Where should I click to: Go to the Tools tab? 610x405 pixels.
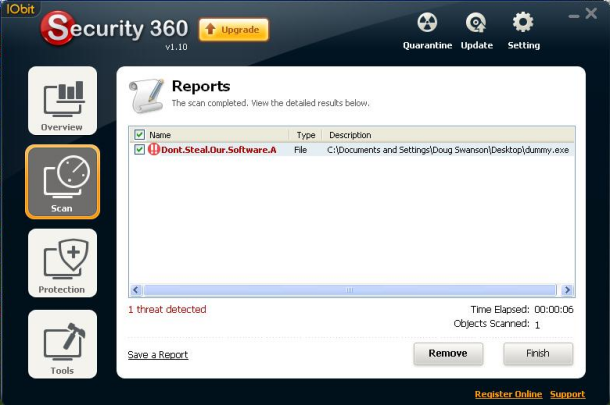click(x=62, y=344)
